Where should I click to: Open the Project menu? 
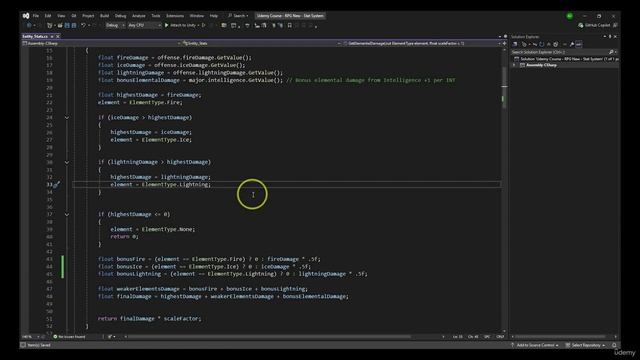click(x=88, y=16)
